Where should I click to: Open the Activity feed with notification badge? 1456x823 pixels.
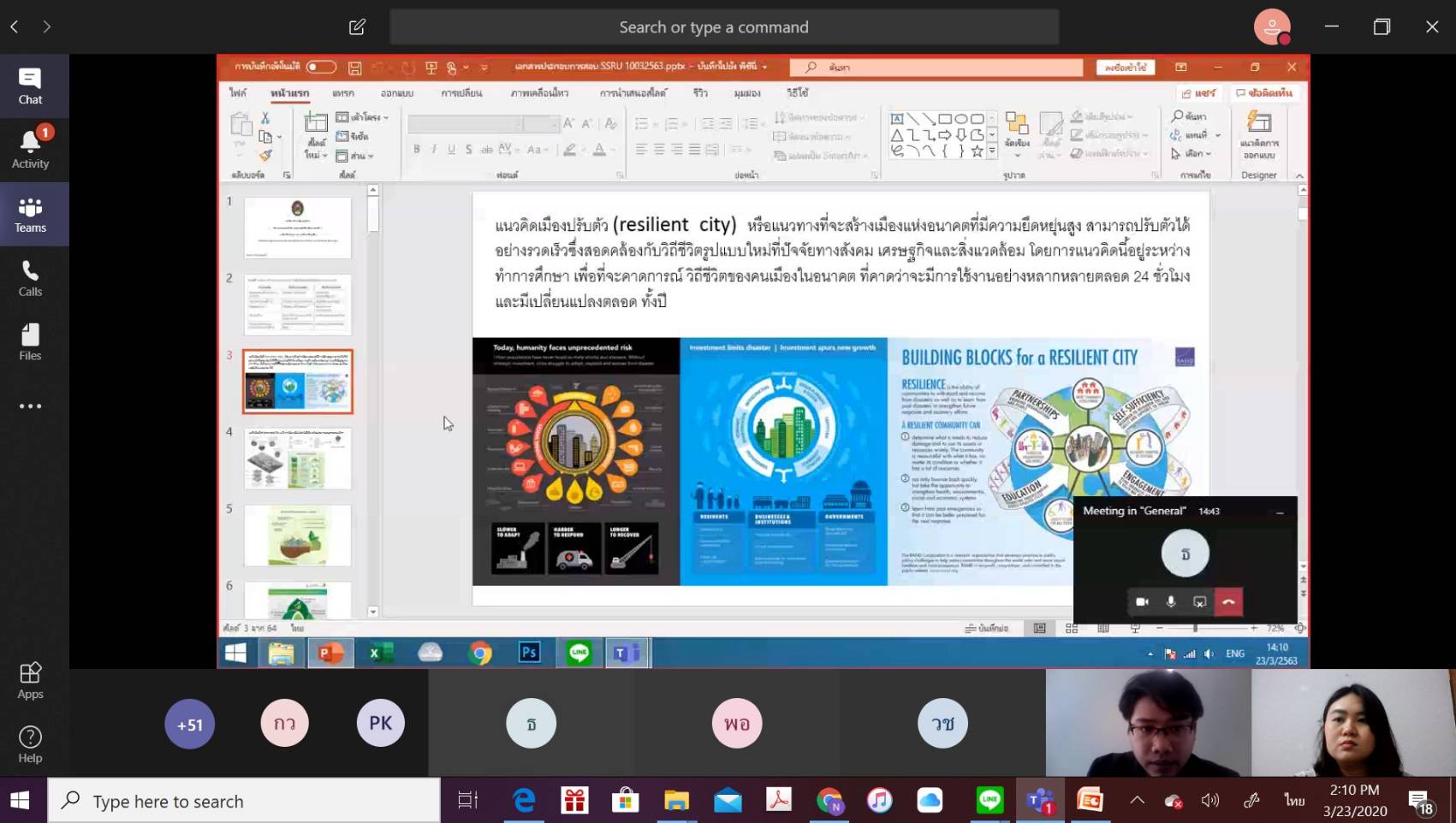[30, 149]
